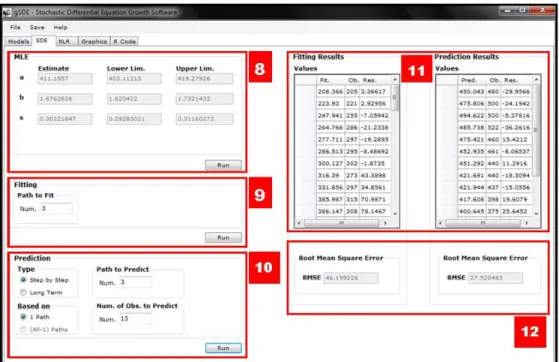Click scroll up arrow in Fitting Results table
559x362 pixels.
395,79
